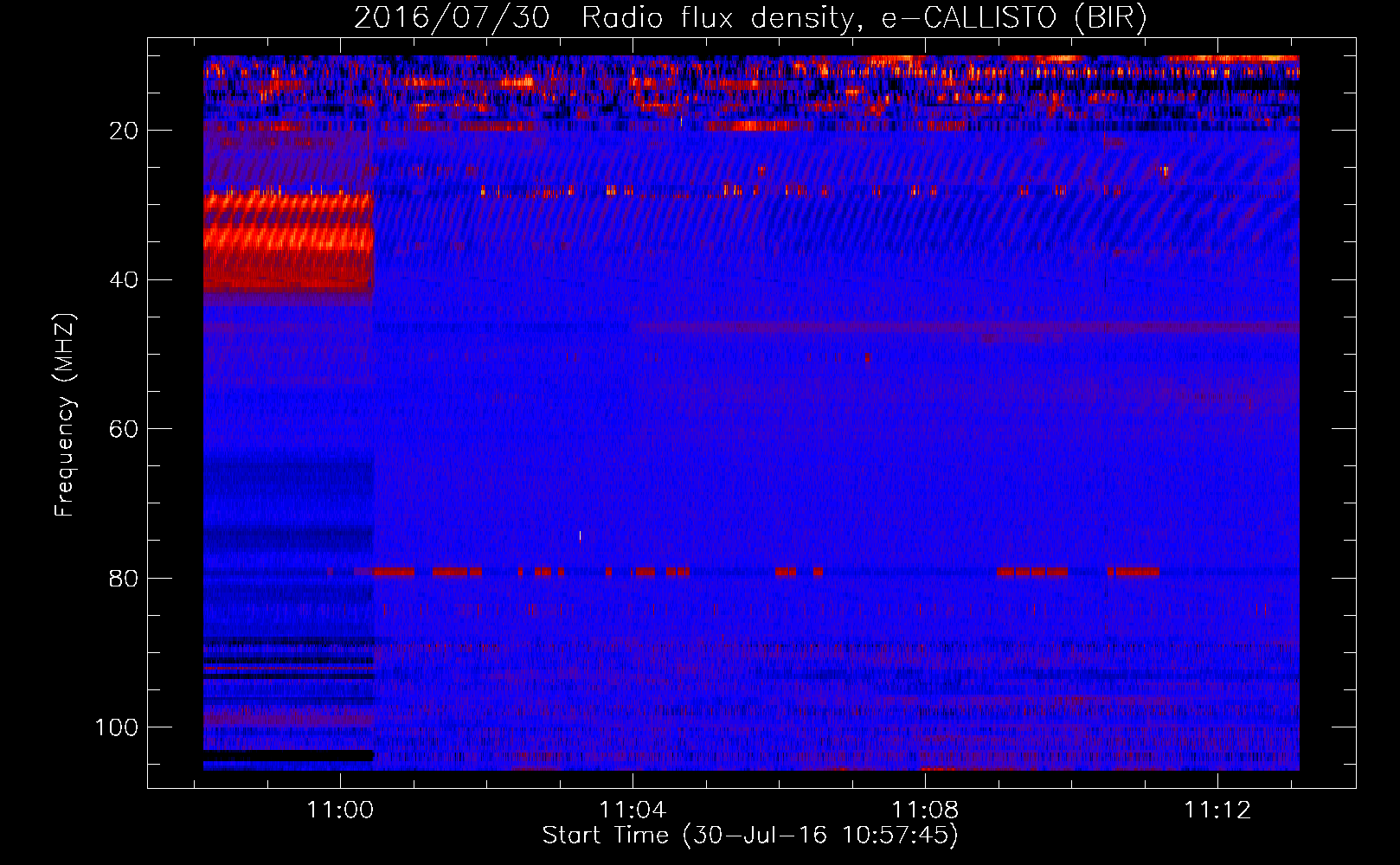The image size is (1400, 865).
Task: Click the long red interference dash at 80 MHz just after 11:00
Action: (x=394, y=572)
